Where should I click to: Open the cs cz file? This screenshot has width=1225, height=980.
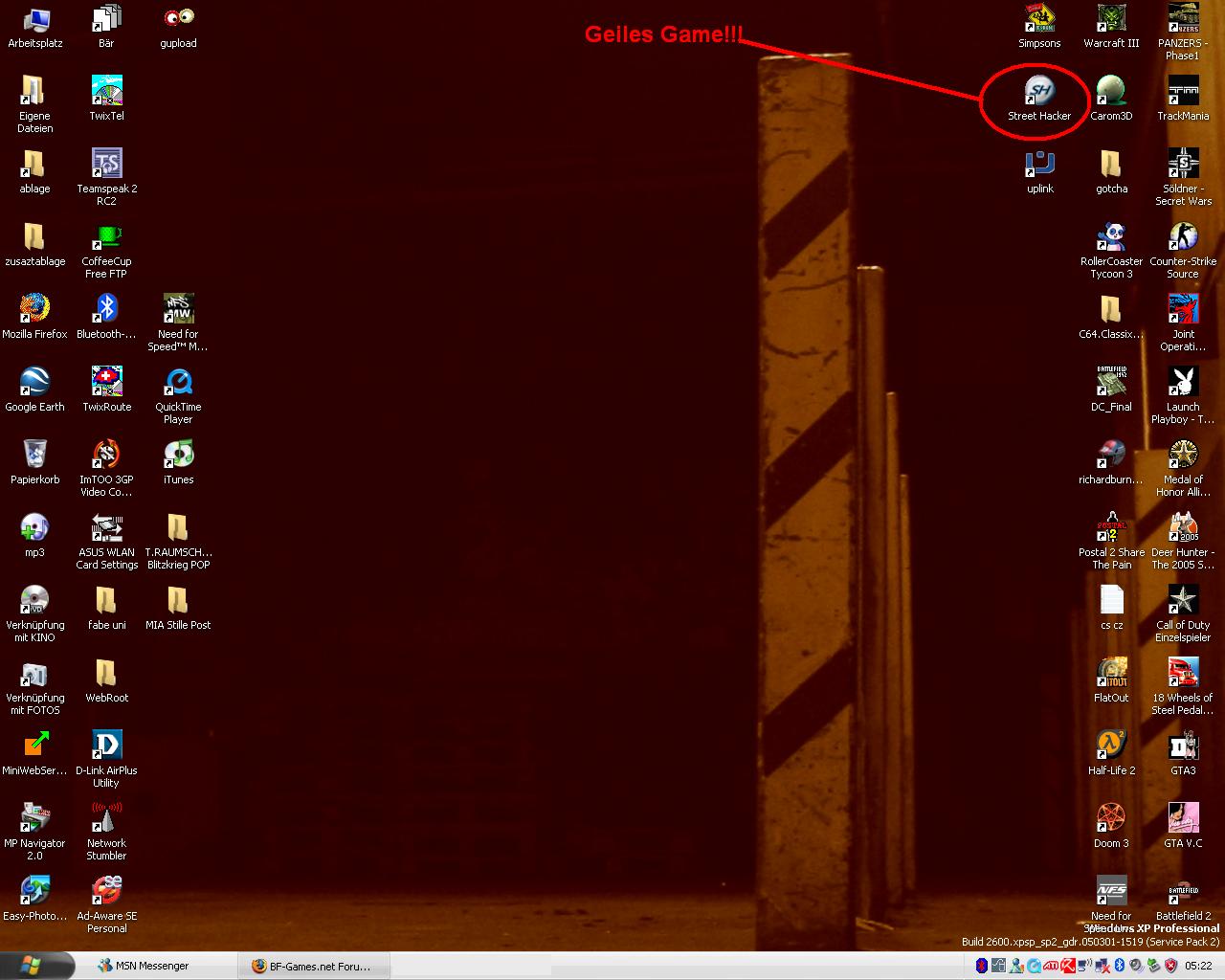[1111, 608]
